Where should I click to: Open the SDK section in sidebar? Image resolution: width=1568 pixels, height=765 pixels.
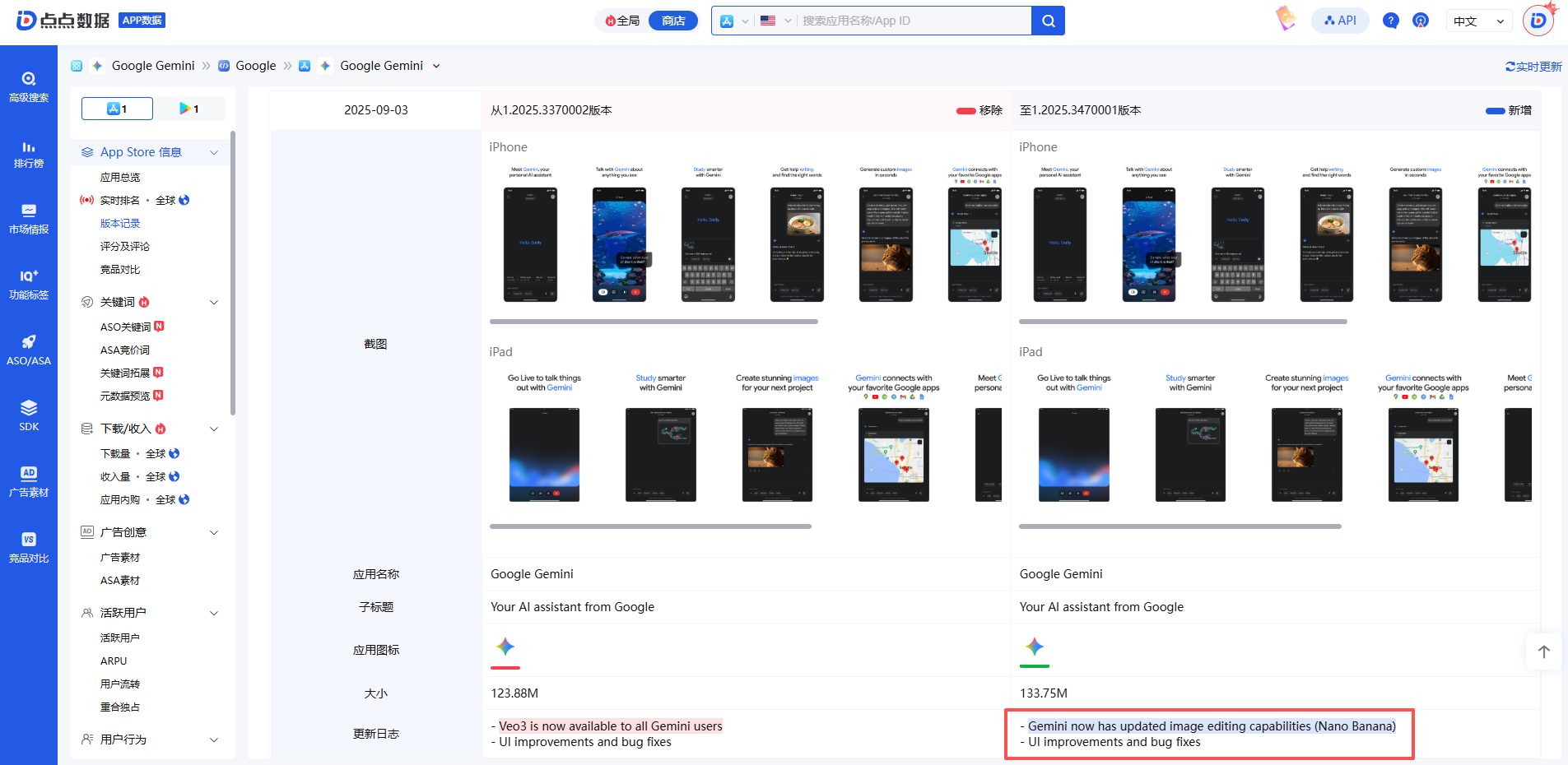29,415
